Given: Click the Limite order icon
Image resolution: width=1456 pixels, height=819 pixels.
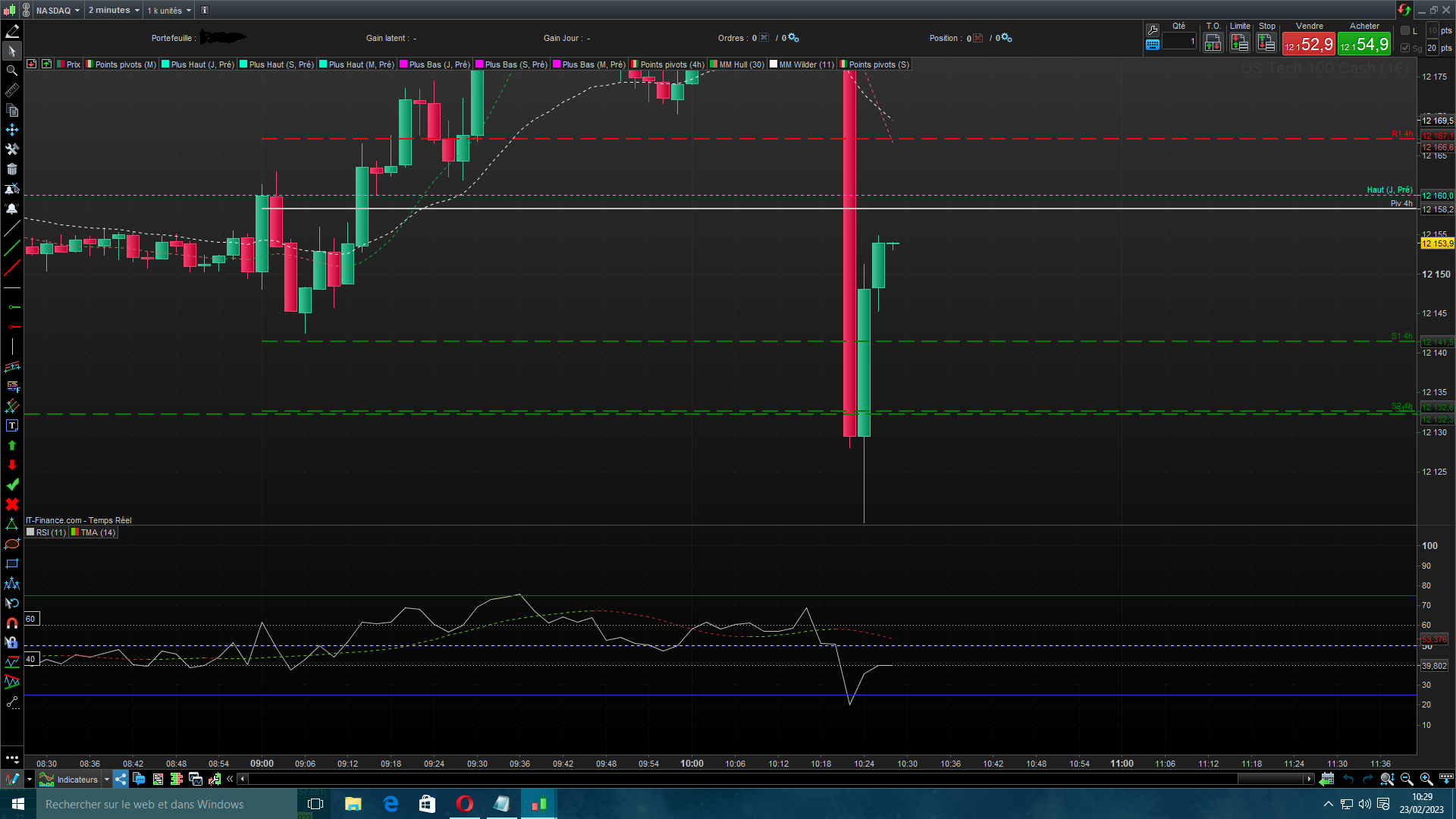Looking at the screenshot, I should pyautogui.click(x=1239, y=43).
